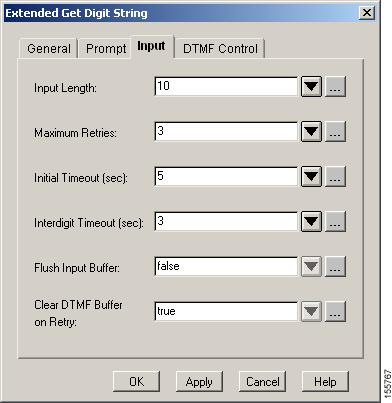Expand the Flush Input Buffer dropdown arrow
The image size is (392, 403).
point(311,266)
